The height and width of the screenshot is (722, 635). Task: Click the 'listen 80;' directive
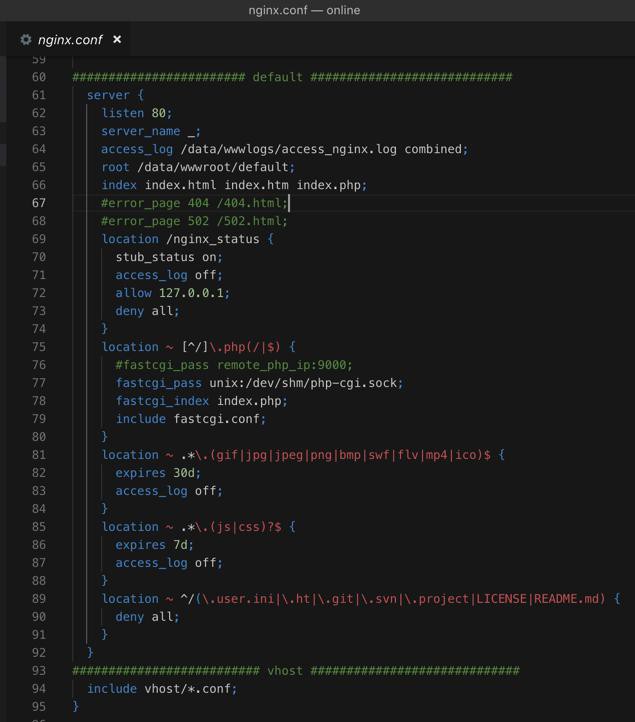(x=137, y=113)
